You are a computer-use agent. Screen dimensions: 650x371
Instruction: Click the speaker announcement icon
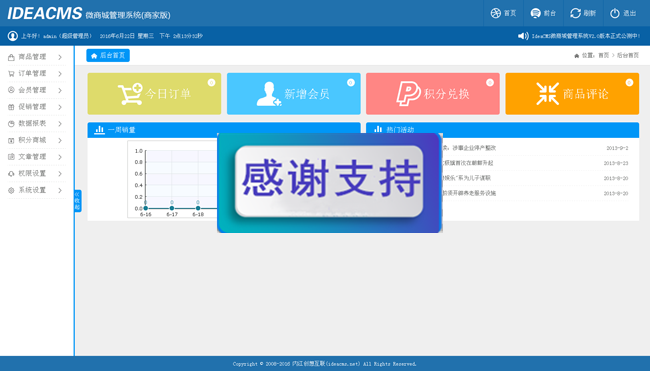pyautogui.click(x=523, y=36)
